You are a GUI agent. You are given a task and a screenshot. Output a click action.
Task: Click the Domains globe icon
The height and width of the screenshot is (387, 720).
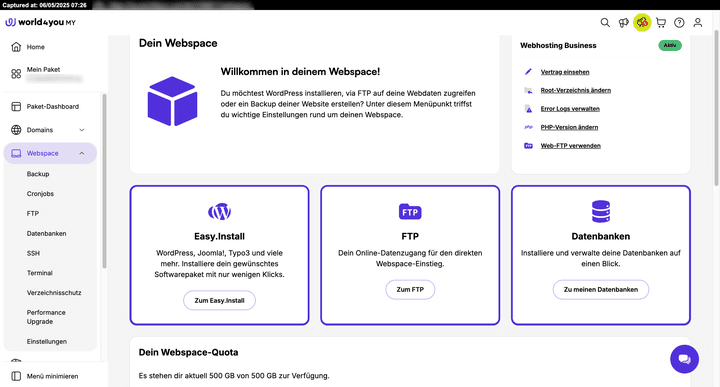coord(16,130)
